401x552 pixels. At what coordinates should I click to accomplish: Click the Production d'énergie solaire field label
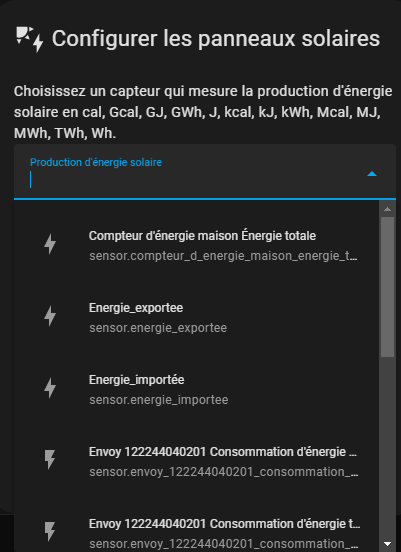(96, 162)
